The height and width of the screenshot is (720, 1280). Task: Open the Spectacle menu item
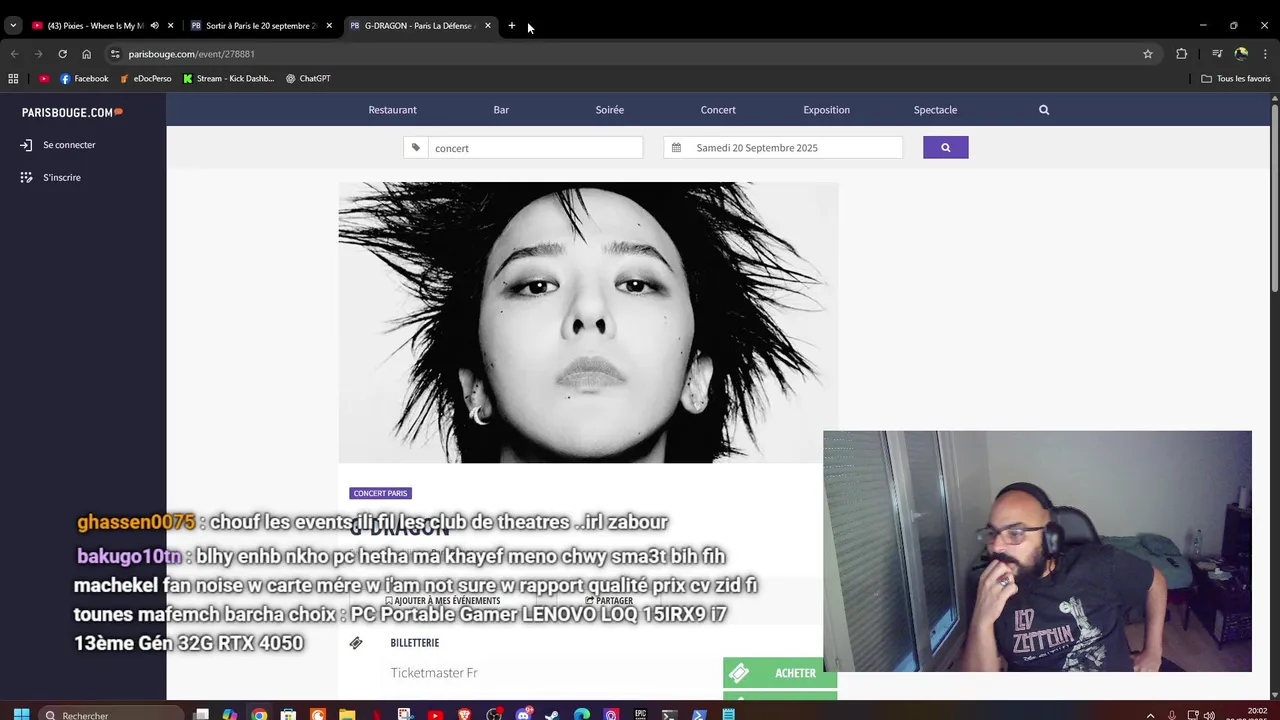(x=935, y=110)
